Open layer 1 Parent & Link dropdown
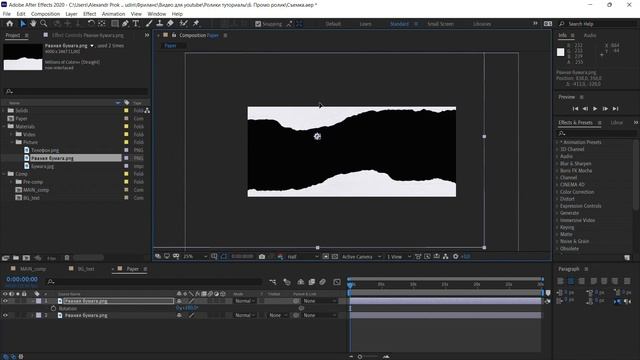This screenshot has height=360, width=640. (320, 301)
